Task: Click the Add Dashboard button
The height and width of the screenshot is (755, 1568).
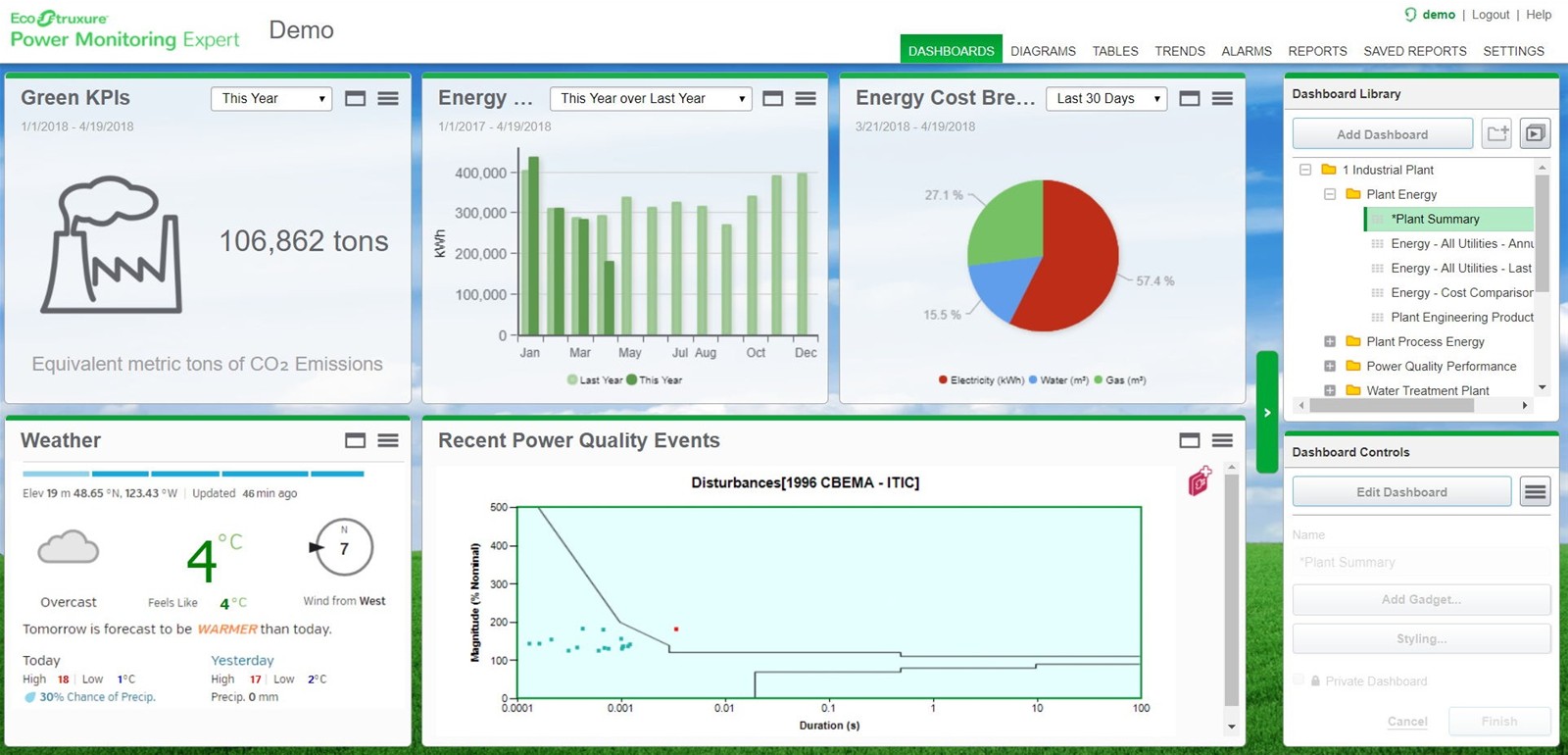Action: pyautogui.click(x=1382, y=134)
